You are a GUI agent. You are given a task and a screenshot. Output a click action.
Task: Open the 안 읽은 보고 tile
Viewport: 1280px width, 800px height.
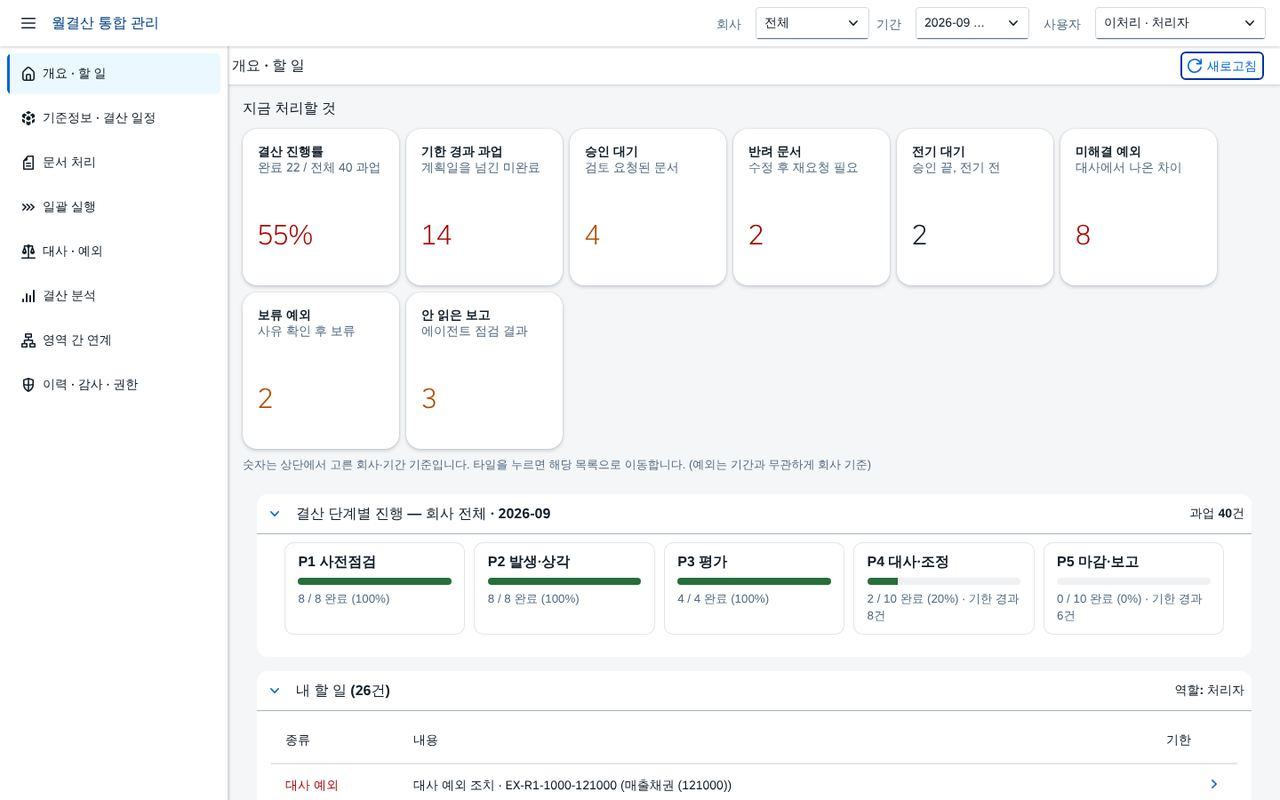point(484,371)
